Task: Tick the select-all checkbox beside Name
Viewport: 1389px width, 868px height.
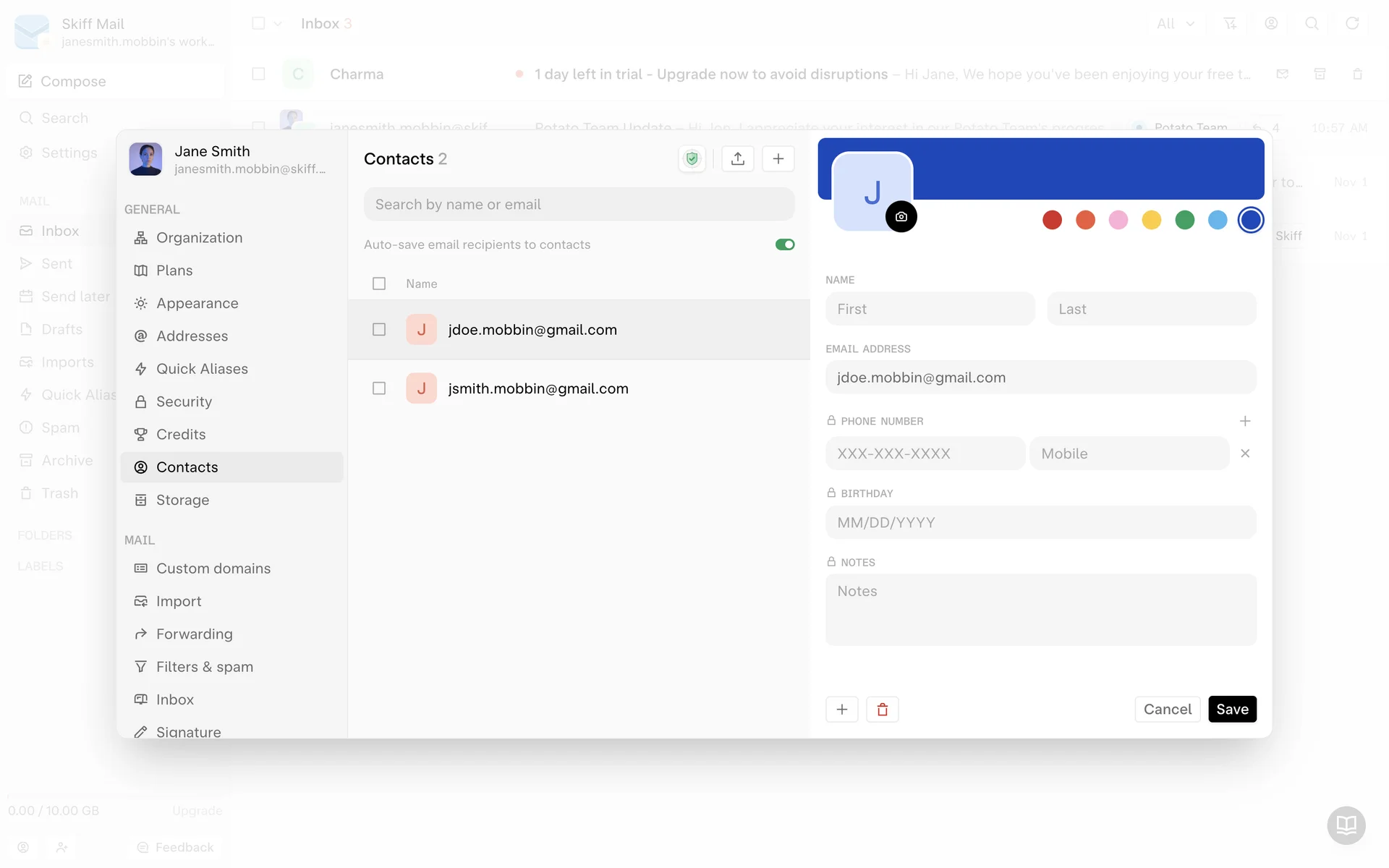Action: coord(379,284)
